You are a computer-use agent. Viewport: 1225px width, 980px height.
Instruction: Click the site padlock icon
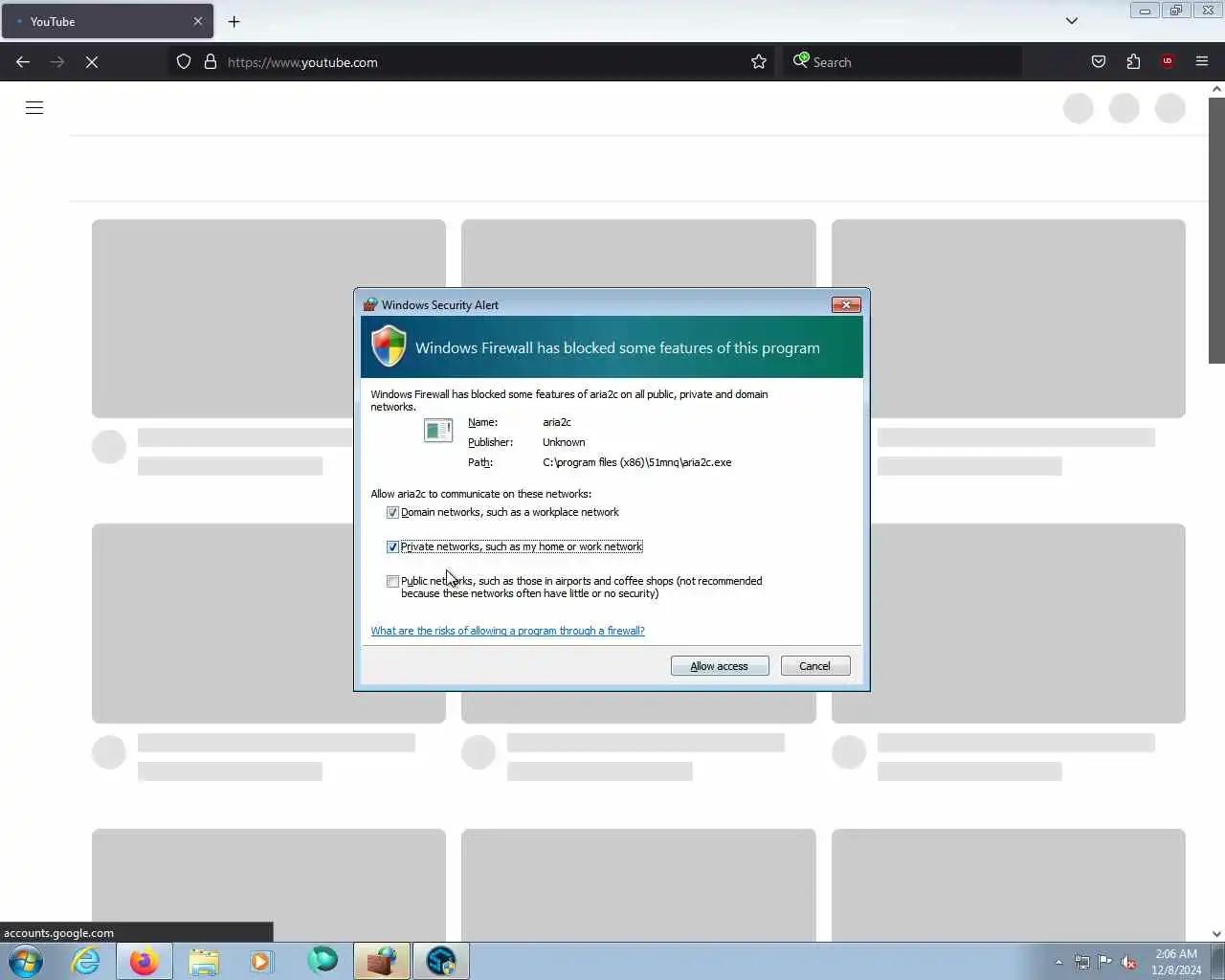[211, 62]
